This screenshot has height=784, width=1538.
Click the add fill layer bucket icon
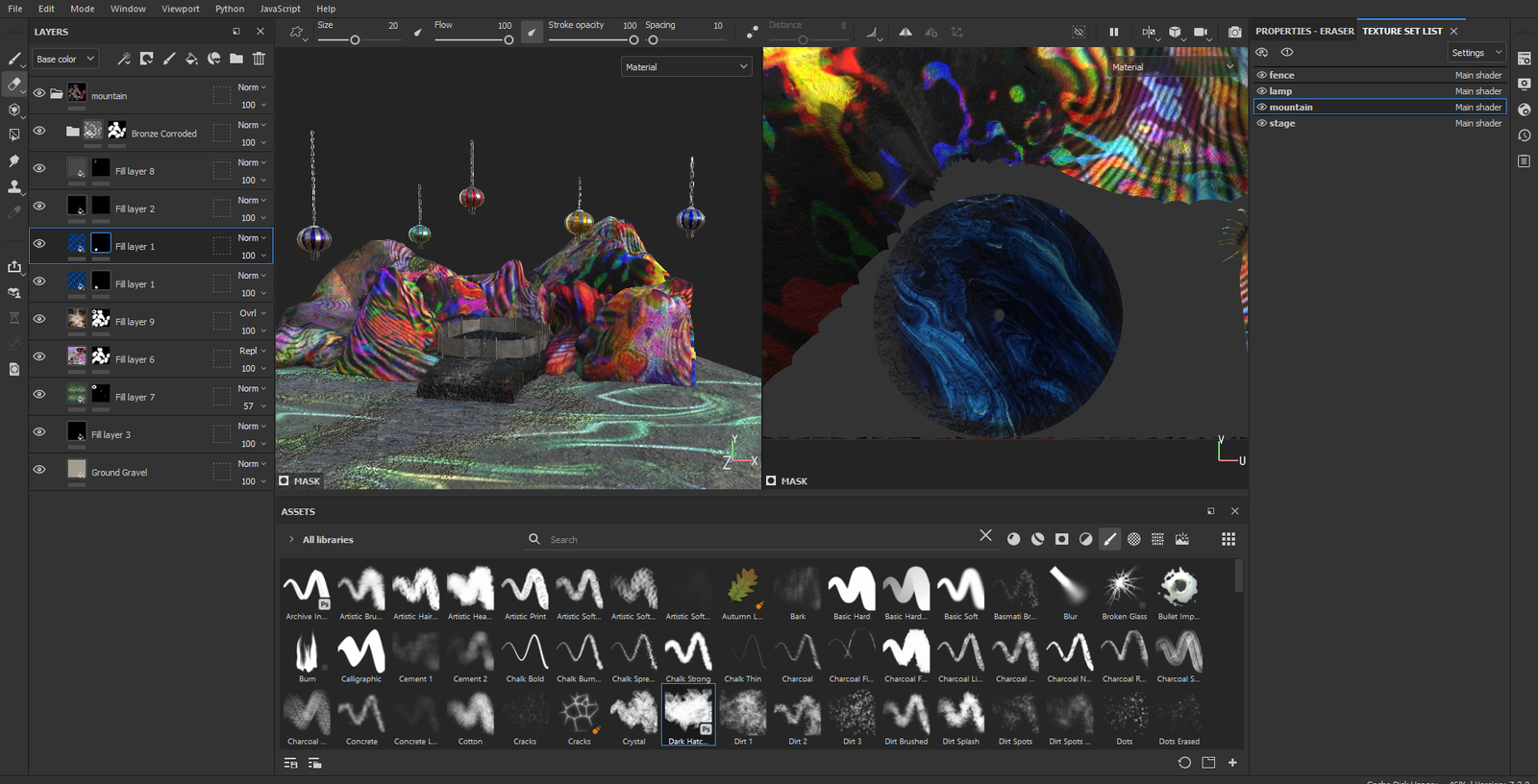[x=191, y=59]
